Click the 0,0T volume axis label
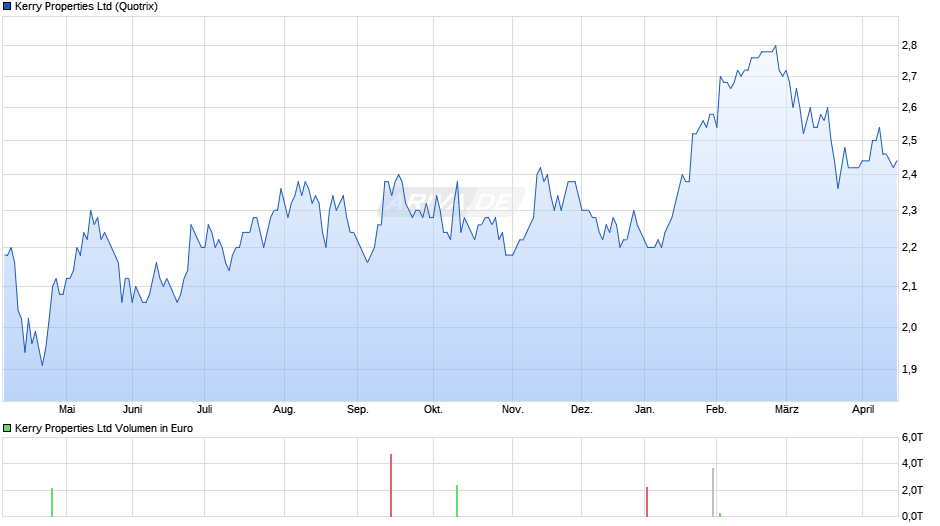Screen dimensions: 940x526 912,516
